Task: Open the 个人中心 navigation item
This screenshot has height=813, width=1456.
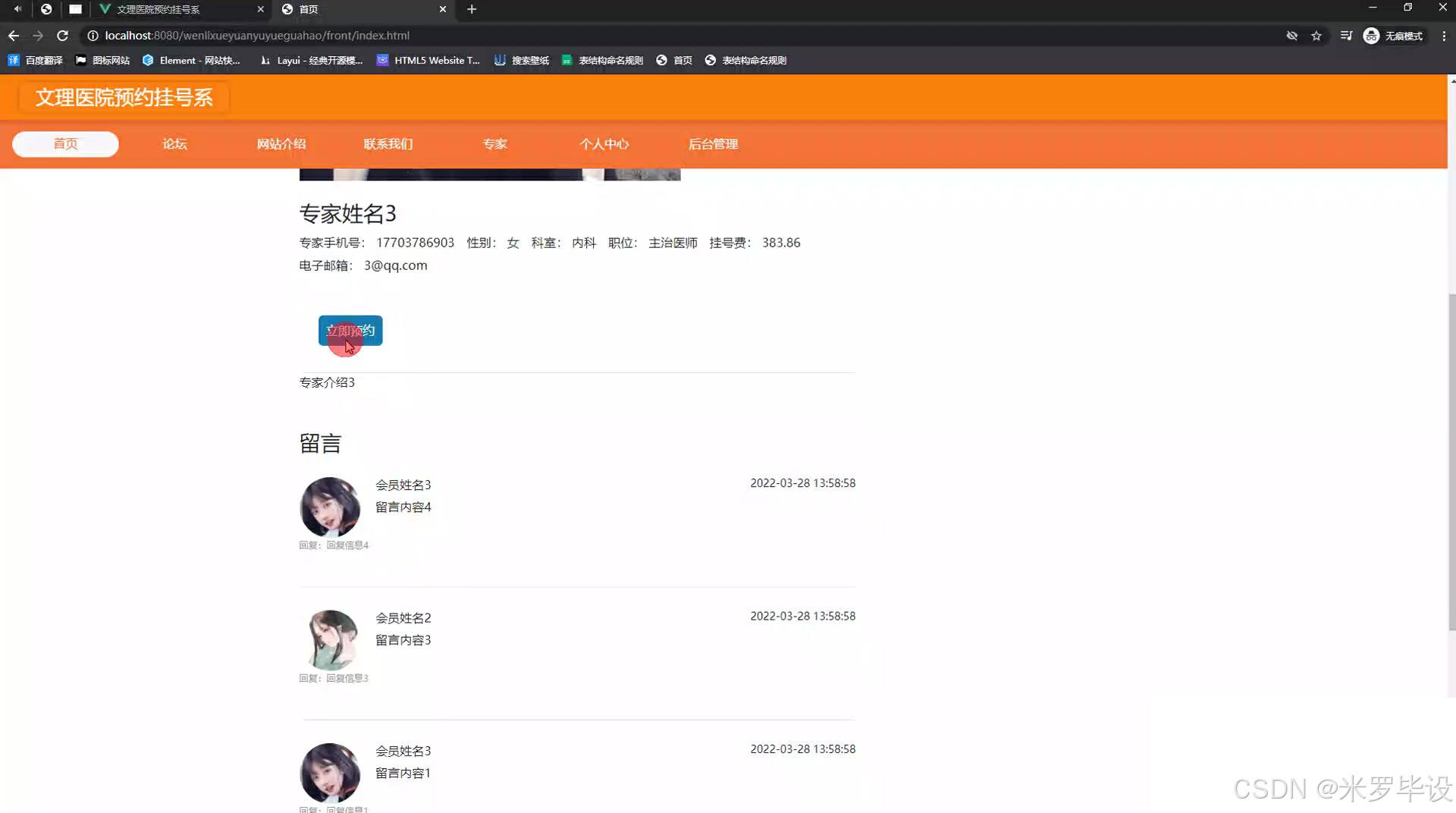Action: [x=604, y=144]
